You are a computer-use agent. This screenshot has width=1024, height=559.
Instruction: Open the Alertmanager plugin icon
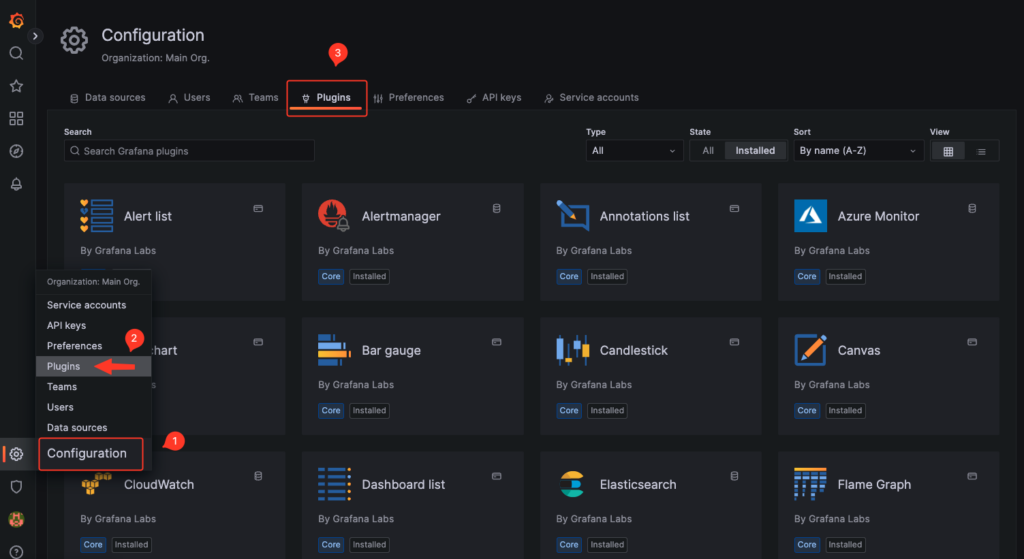pos(334,216)
